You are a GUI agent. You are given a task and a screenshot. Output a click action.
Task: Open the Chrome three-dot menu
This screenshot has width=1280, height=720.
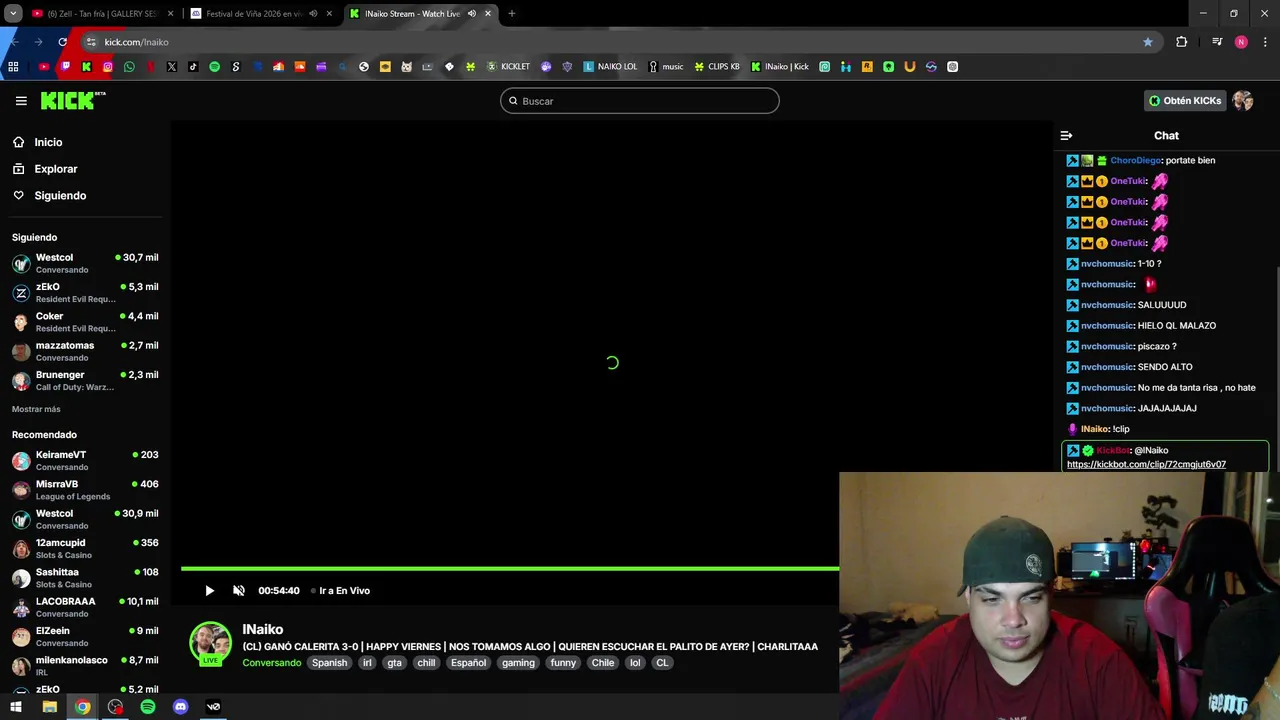click(1266, 42)
